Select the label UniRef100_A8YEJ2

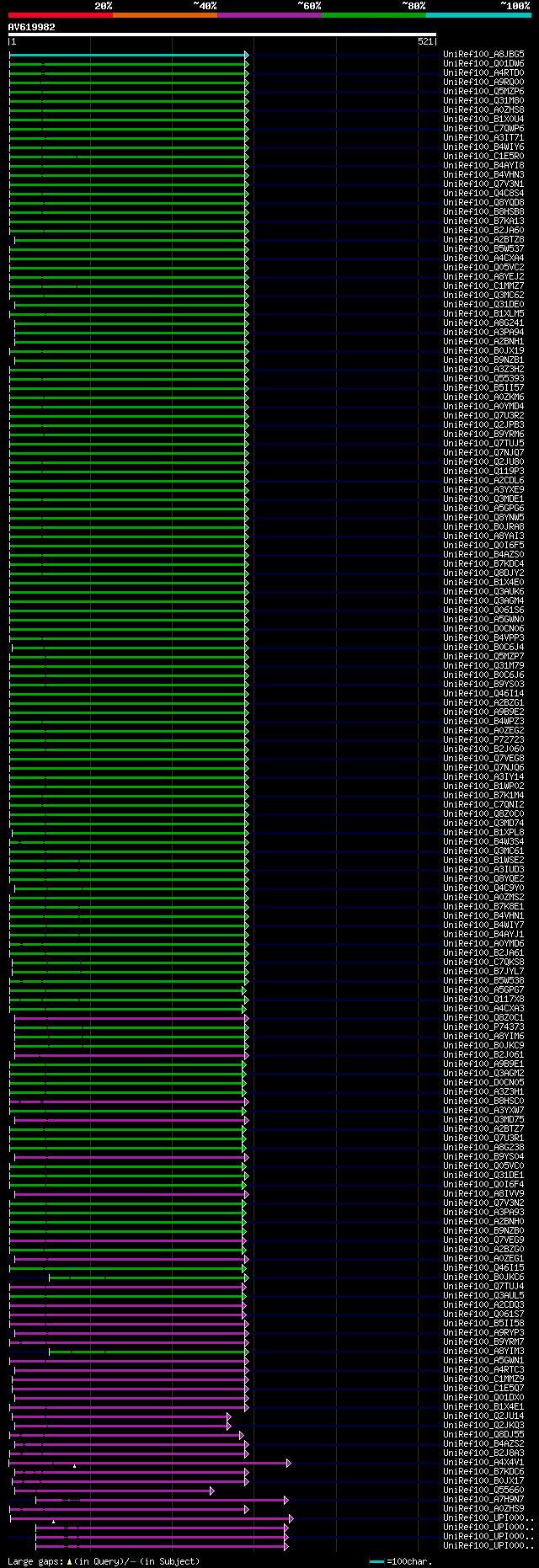[x=483, y=276]
